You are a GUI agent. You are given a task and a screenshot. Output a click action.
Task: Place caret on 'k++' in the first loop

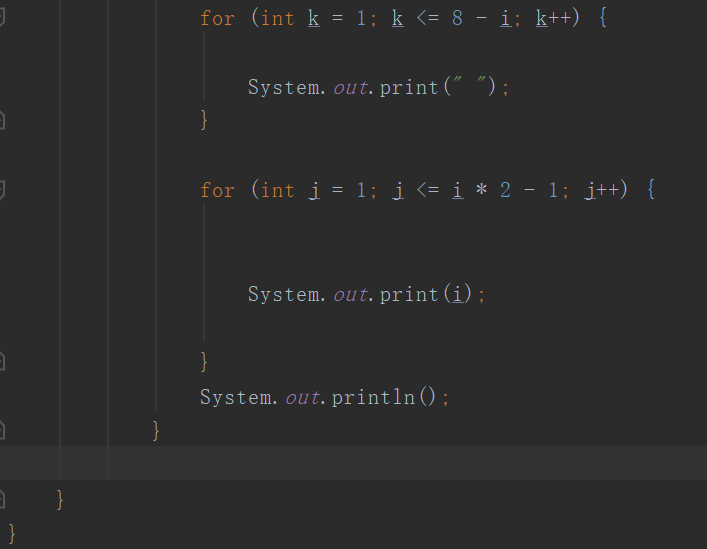click(553, 18)
